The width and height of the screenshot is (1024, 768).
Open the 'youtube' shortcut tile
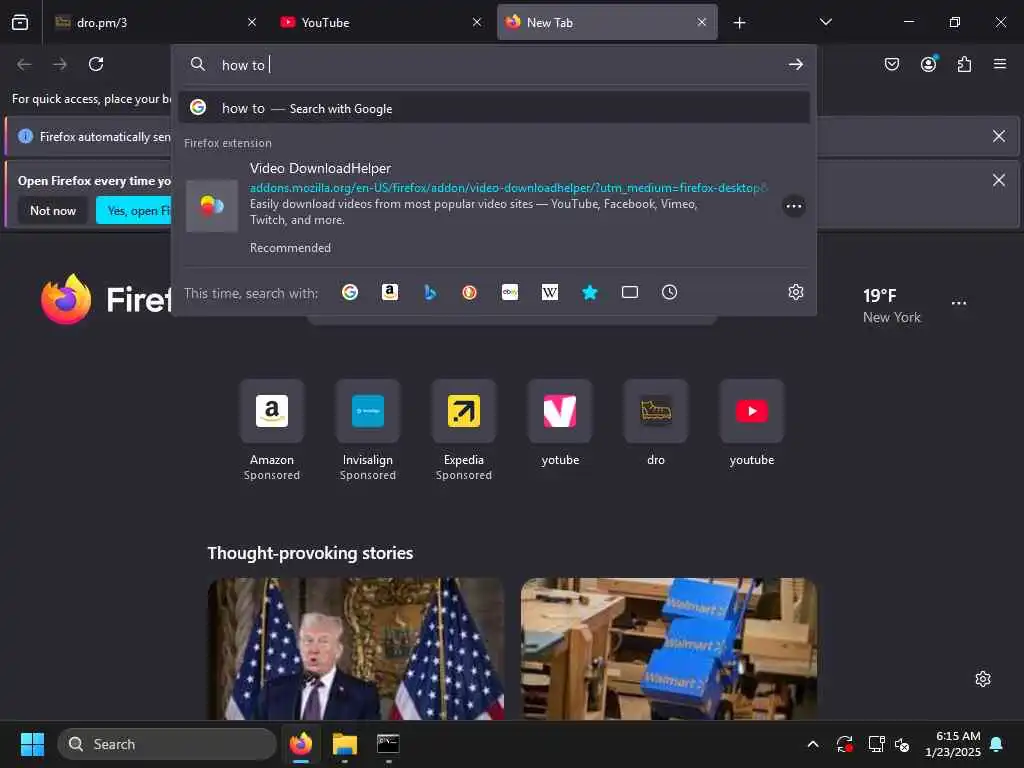pos(752,424)
